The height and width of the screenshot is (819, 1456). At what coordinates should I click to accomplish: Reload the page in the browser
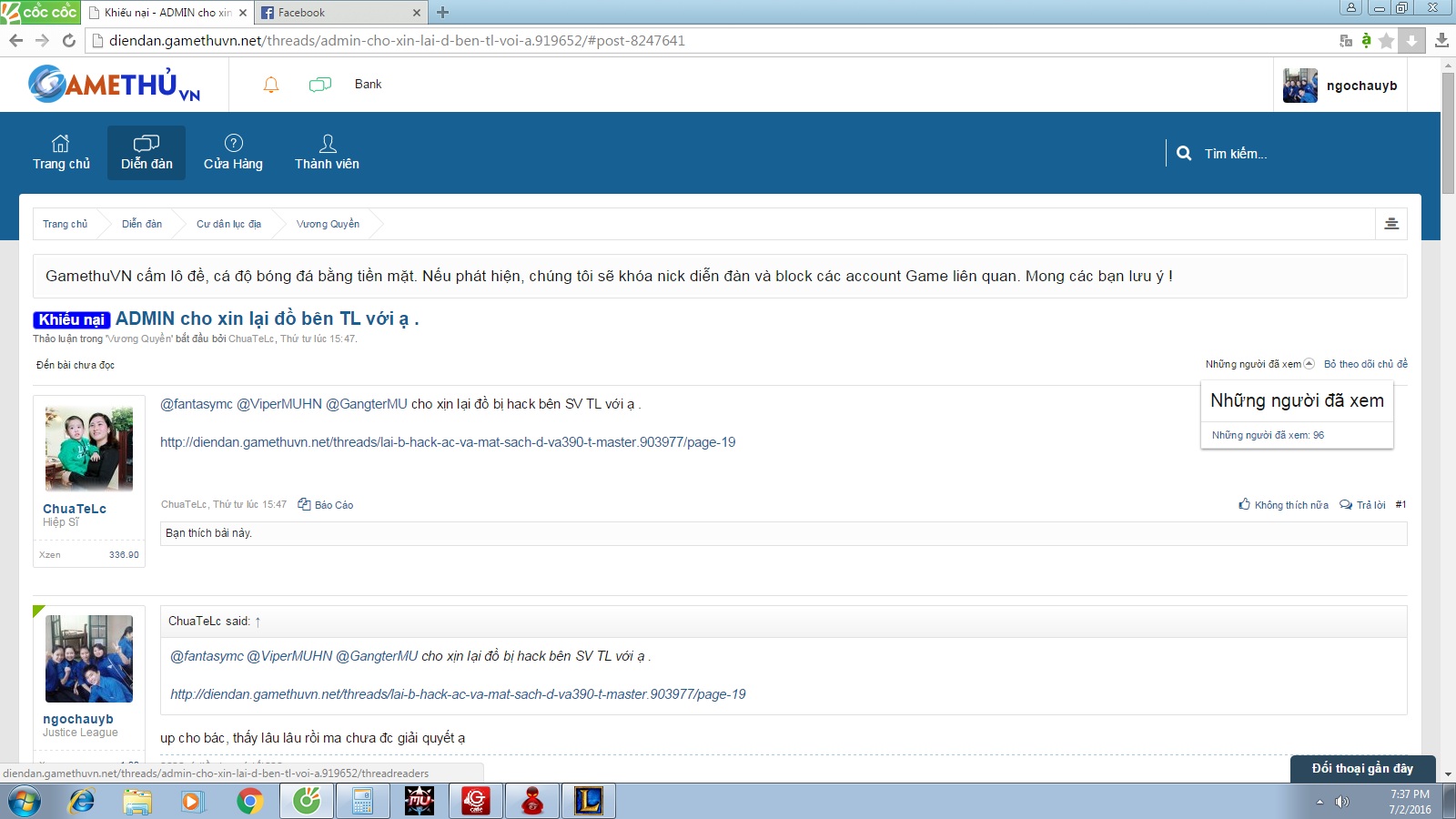coord(69,41)
